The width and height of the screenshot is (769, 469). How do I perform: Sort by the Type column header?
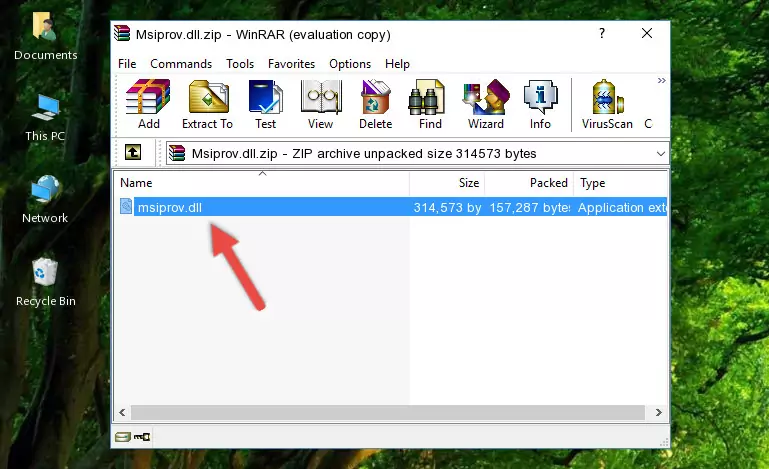pyautogui.click(x=620, y=183)
